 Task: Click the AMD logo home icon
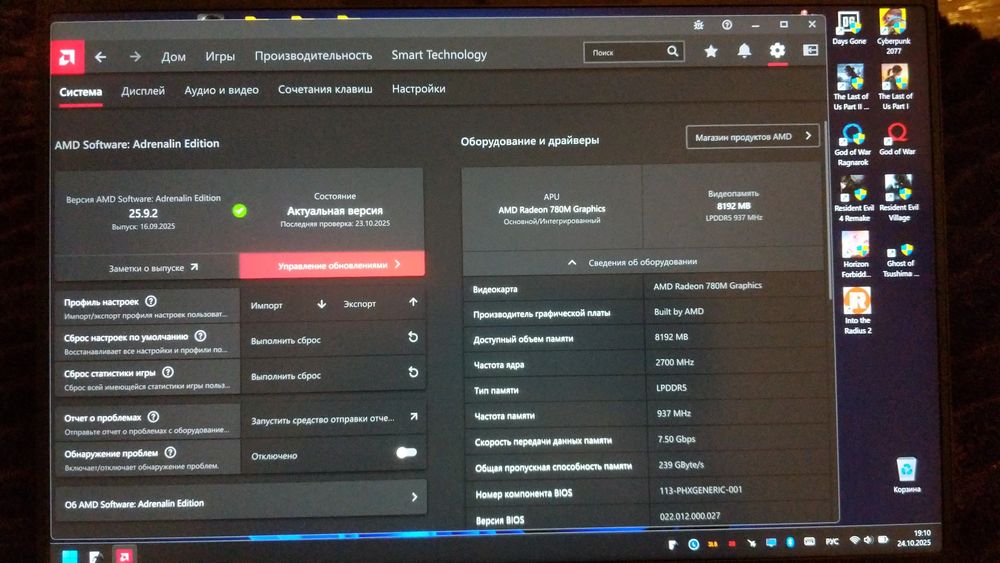click(x=67, y=57)
